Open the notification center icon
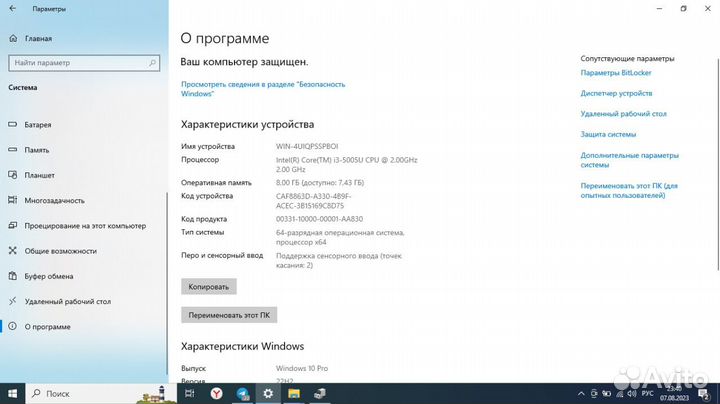This screenshot has width=720, height=404. (703, 393)
